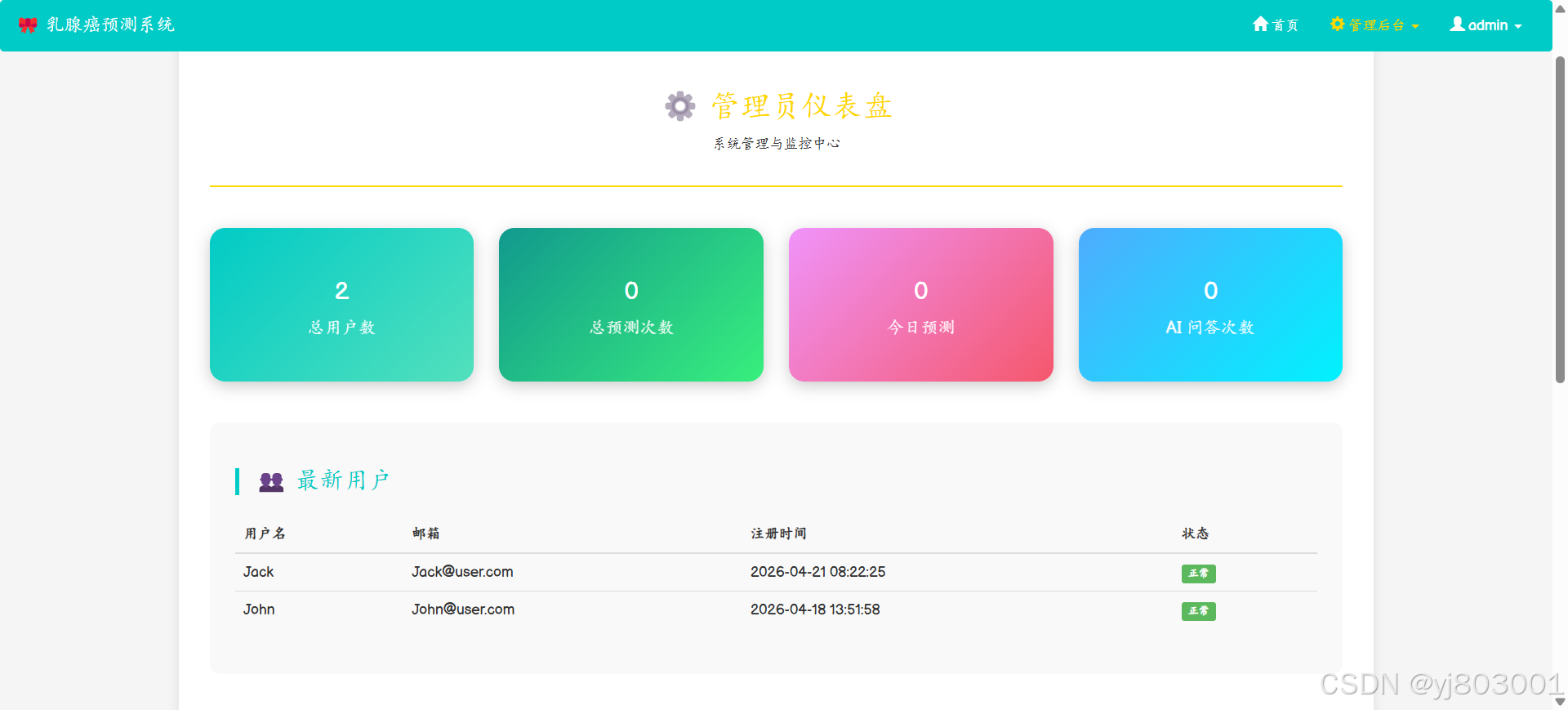Select the 总用户数 statistics card
The image size is (1568, 710).
point(341,305)
